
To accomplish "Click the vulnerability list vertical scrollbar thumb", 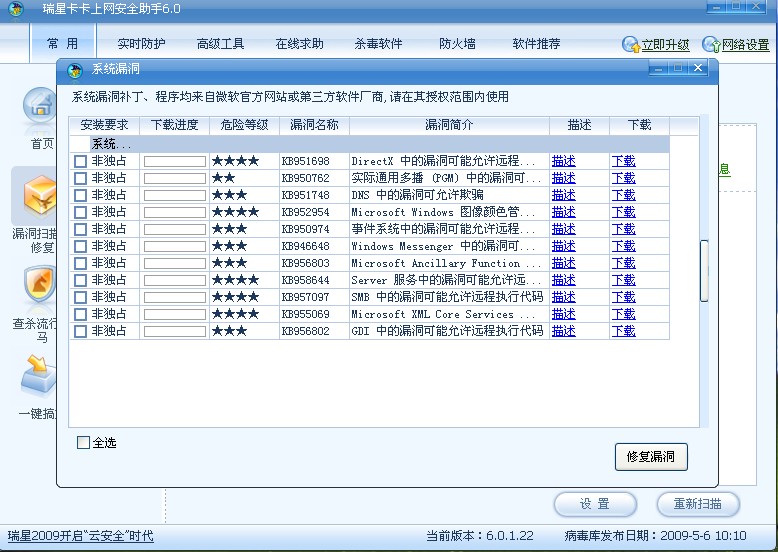I will click(x=704, y=271).
